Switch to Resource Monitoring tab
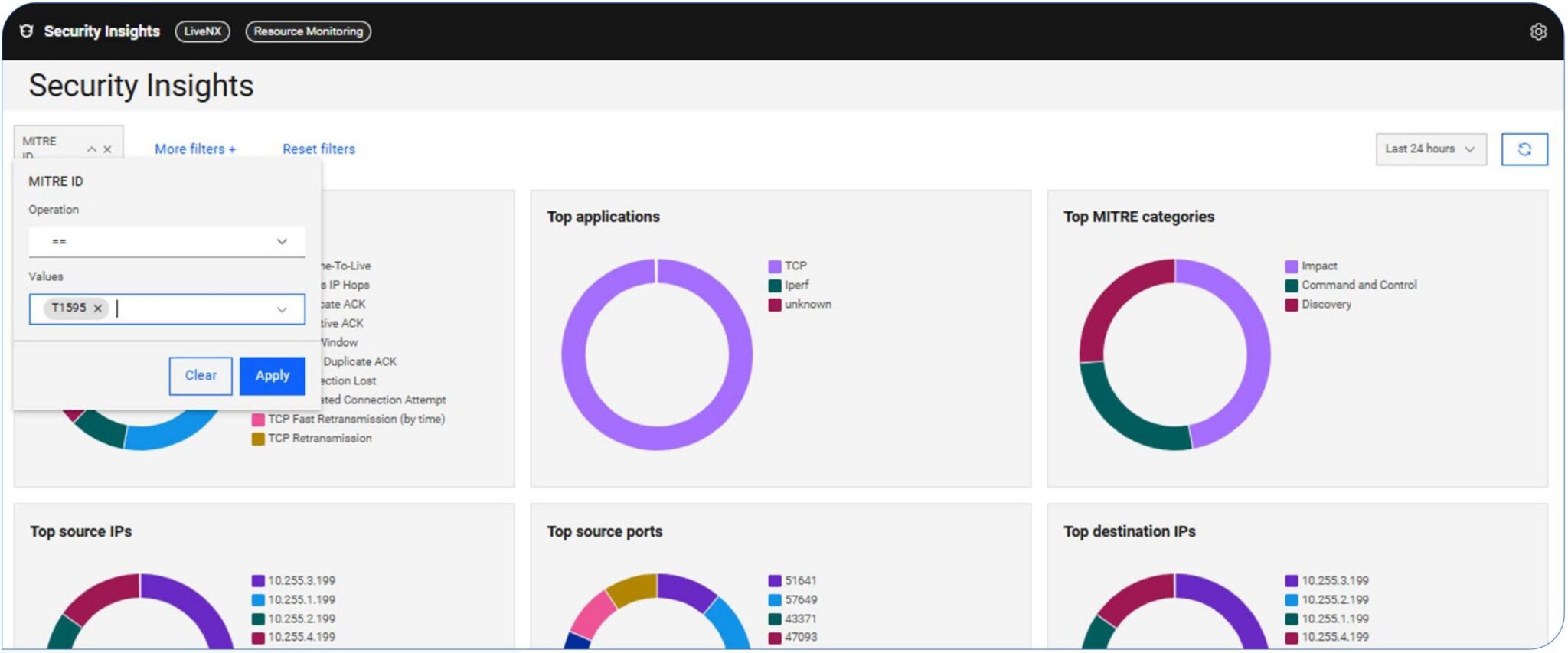 (x=308, y=31)
